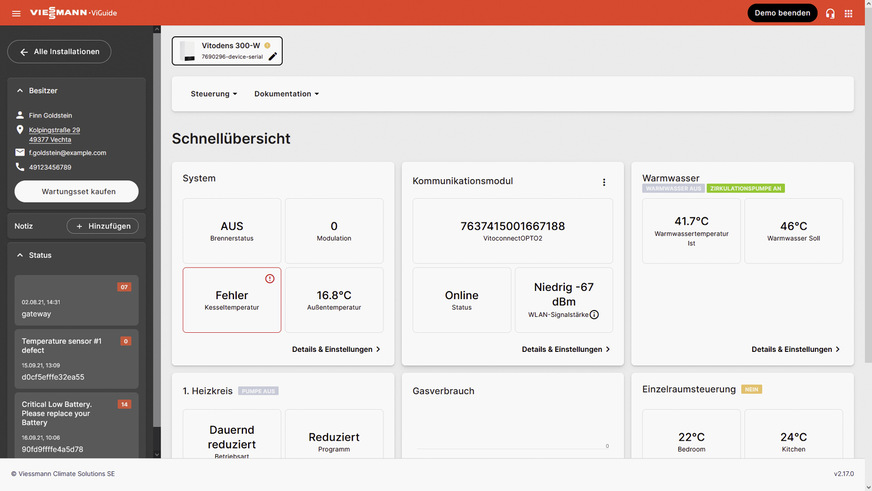Click Wartungsset kaufen button

coord(77,191)
